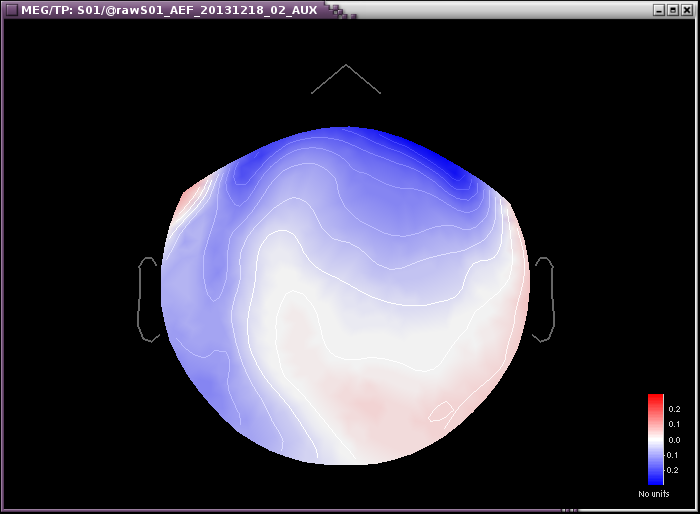The image size is (700, 514).
Task: Click the dark blue spot at upper-right scalp
Action: click(457, 174)
